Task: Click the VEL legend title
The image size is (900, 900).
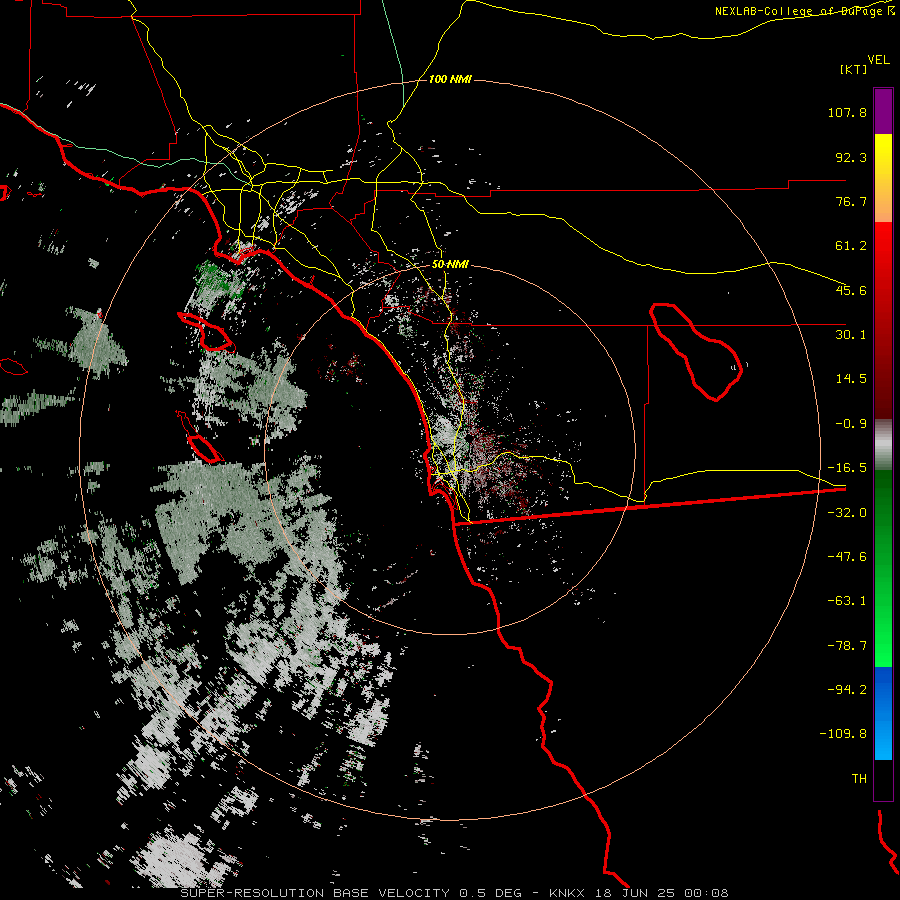Action: (878, 60)
